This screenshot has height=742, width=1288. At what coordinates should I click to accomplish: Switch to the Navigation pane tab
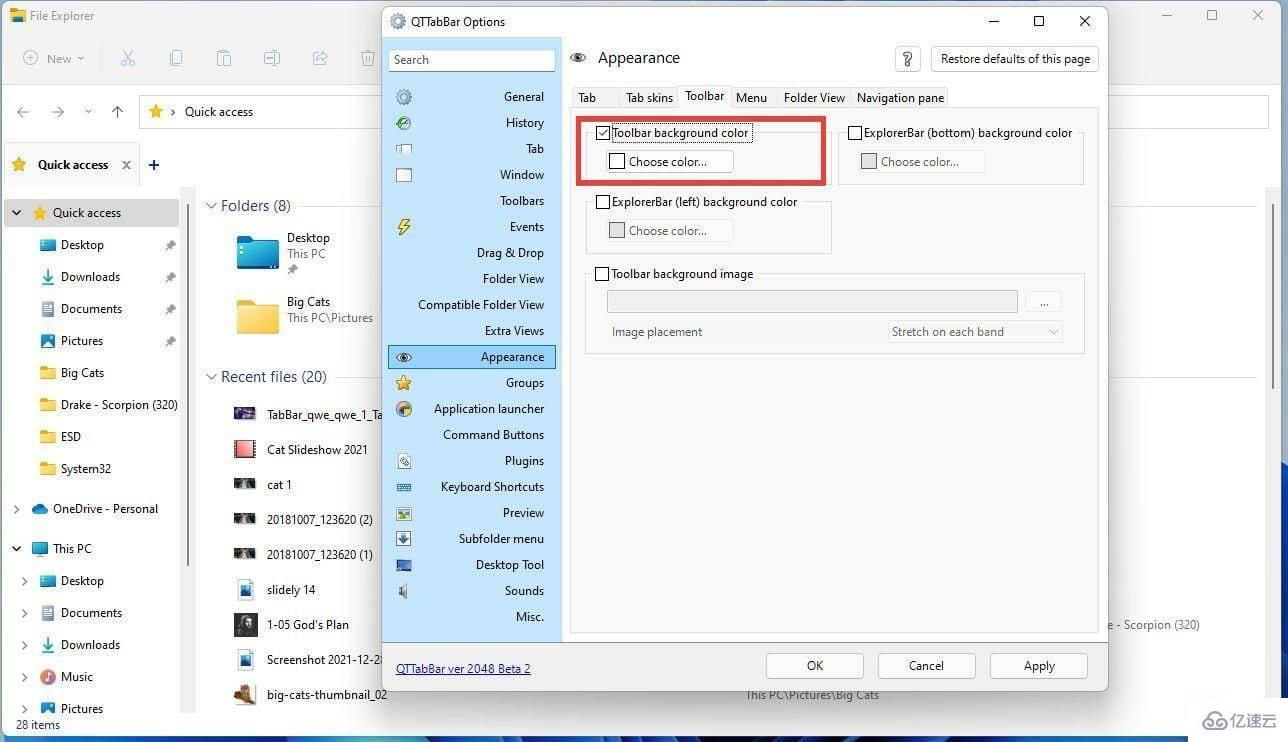click(x=900, y=97)
